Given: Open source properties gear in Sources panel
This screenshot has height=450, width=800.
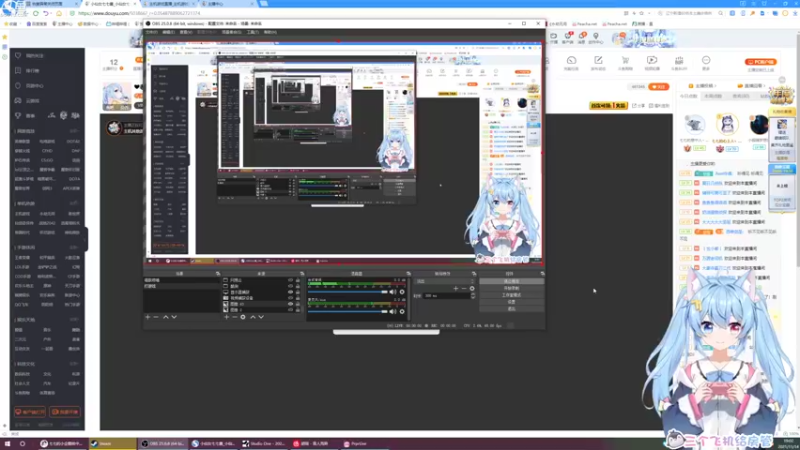Looking at the screenshot, I should [243, 317].
